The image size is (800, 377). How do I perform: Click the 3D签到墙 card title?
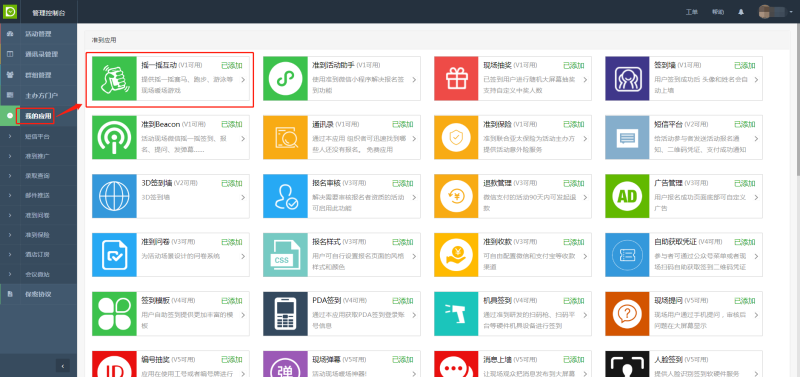(x=158, y=183)
